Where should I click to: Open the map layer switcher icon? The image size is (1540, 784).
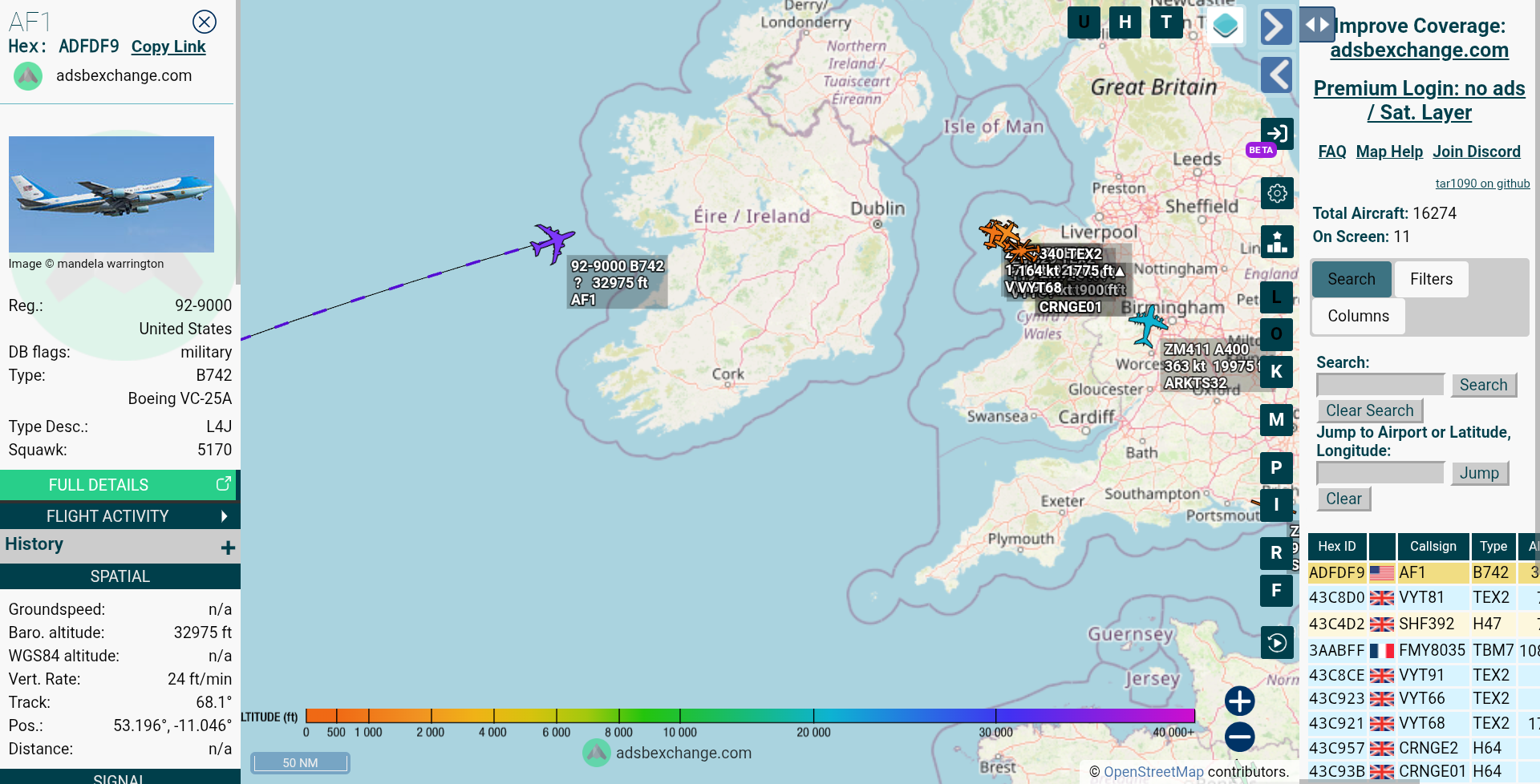click(x=1225, y=26)
